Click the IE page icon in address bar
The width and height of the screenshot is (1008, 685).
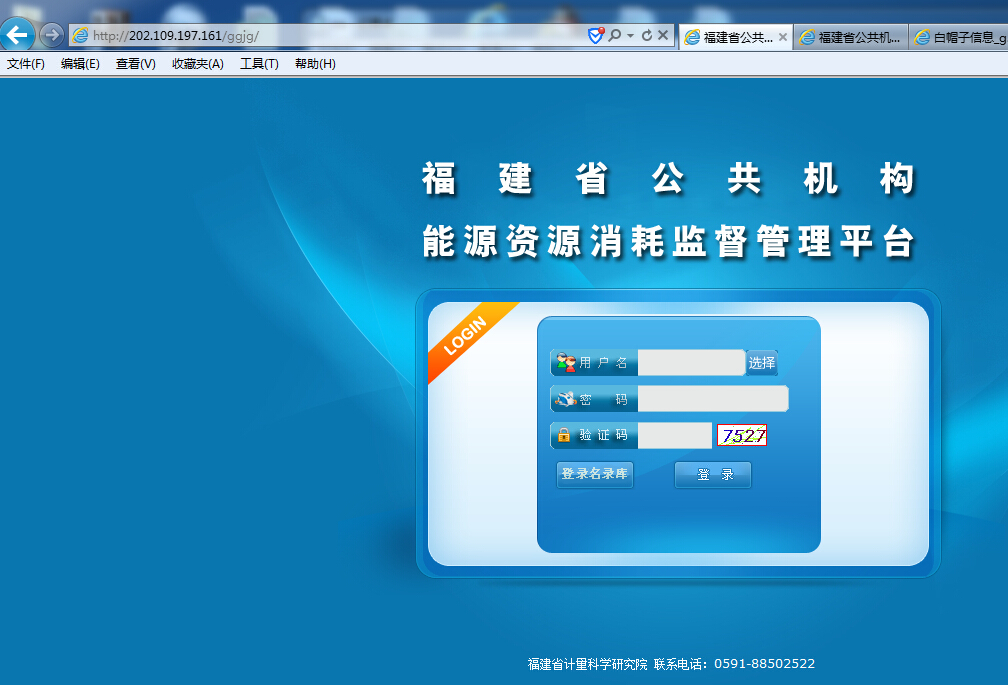point(80,36)
